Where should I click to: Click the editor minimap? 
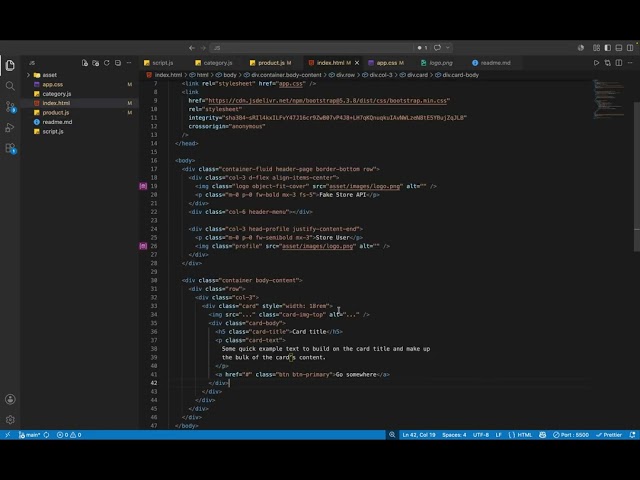[x=609, y=99]
